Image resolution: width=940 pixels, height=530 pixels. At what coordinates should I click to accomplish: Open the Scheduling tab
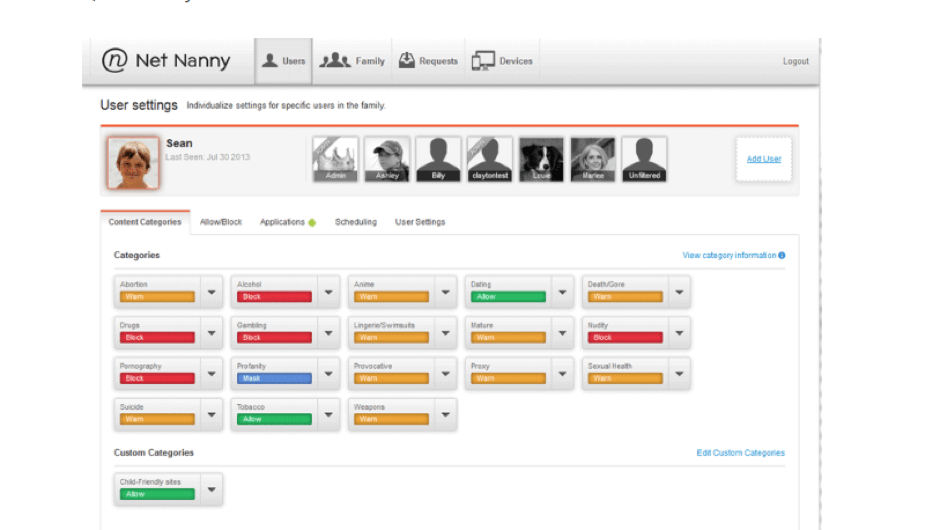tap(355, 222)
